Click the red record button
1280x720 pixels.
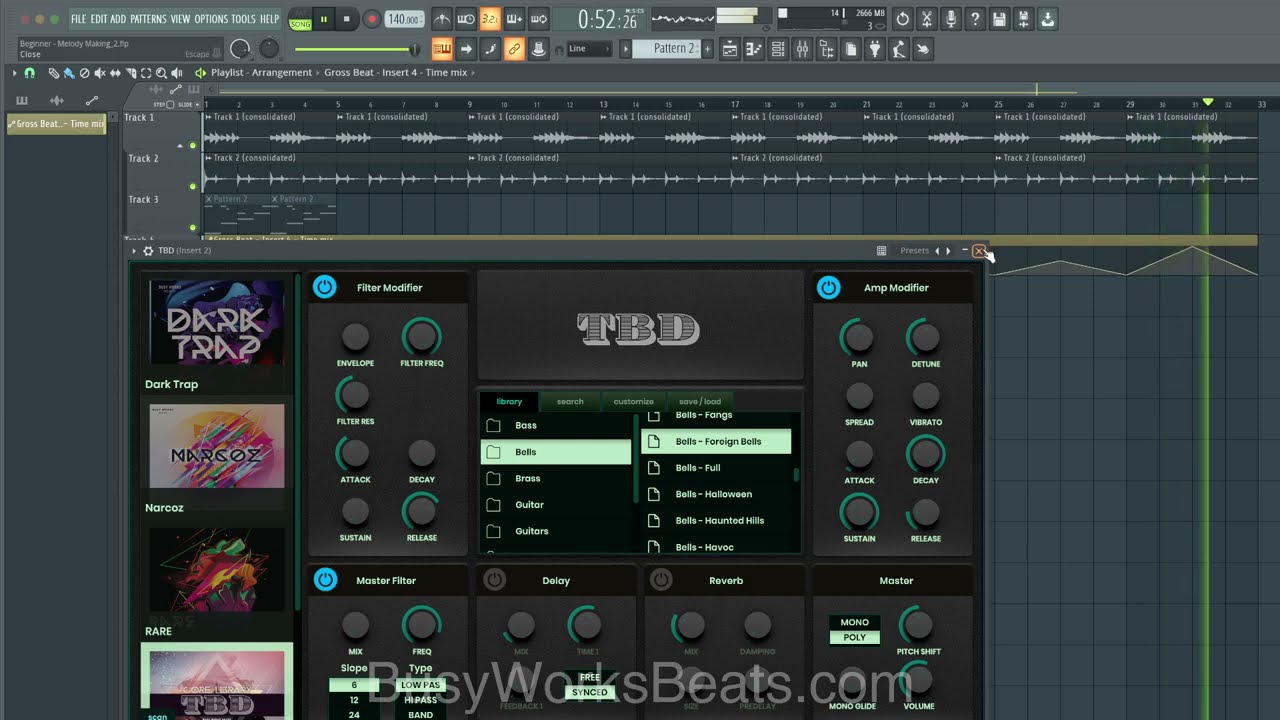371,19
